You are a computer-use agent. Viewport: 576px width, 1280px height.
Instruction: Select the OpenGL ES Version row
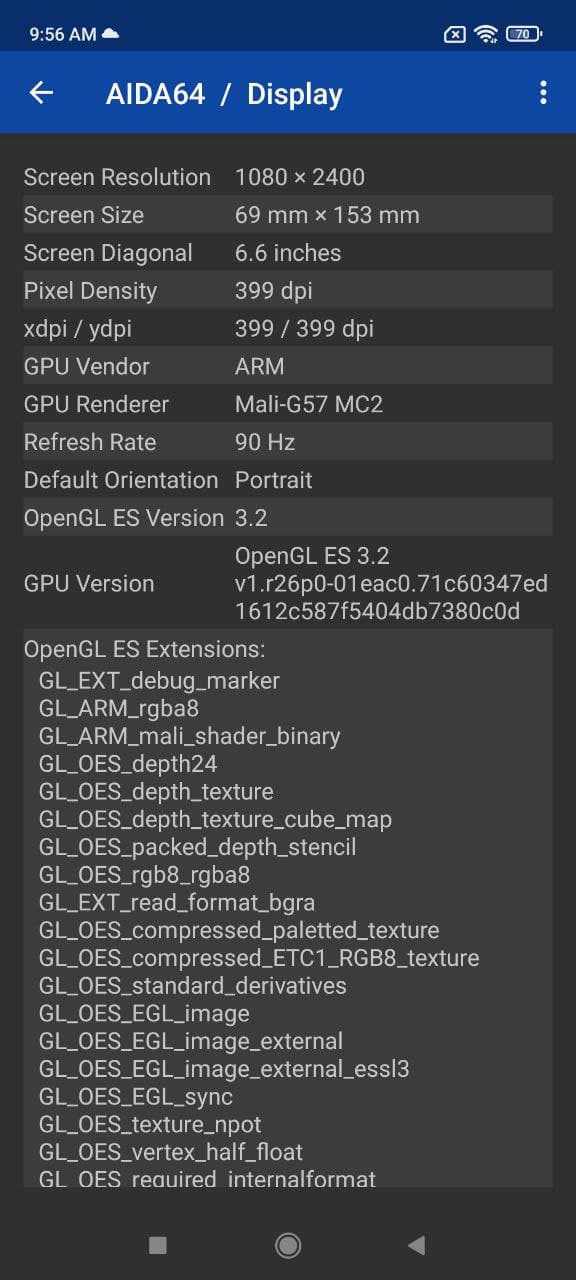(x=288, y=518)
